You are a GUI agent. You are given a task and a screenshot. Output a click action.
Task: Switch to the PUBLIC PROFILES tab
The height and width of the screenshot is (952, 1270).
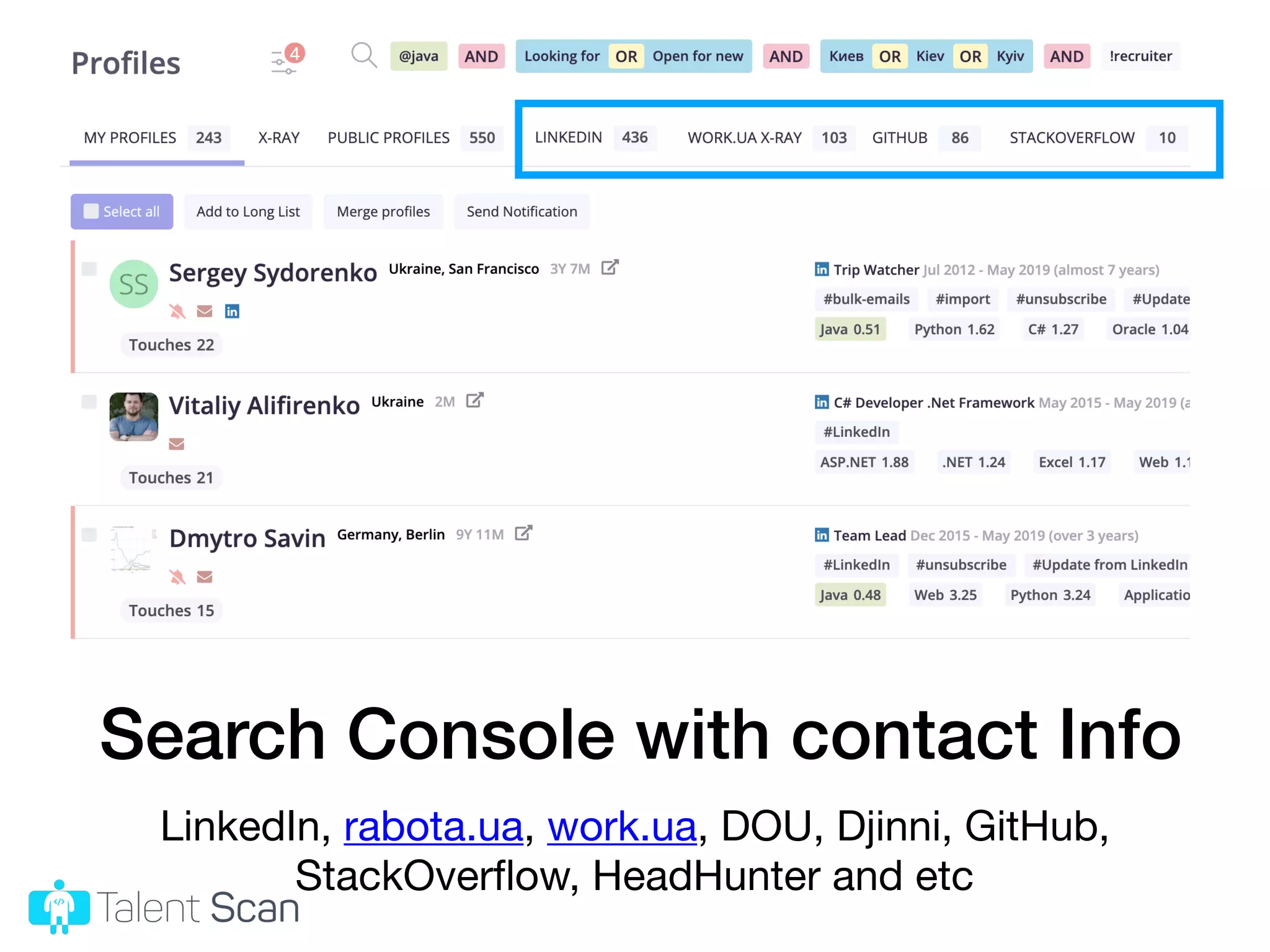[388, 138]
